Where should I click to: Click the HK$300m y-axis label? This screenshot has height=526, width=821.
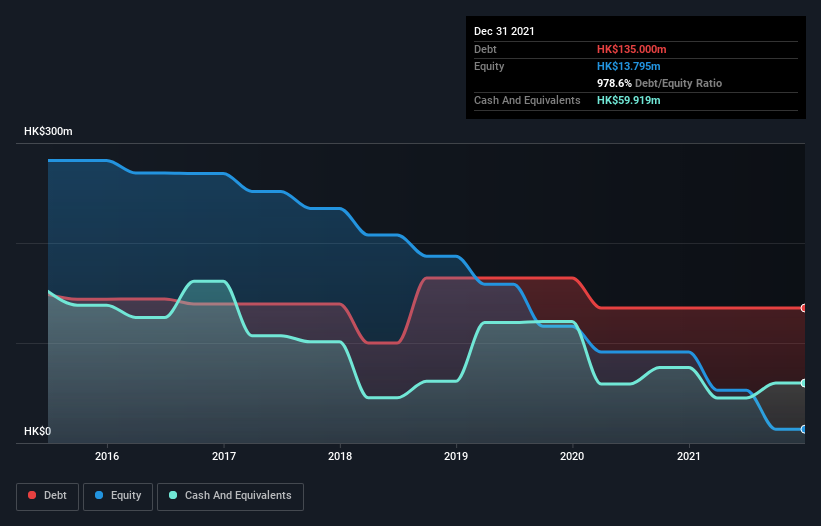[x=48, y=131]
